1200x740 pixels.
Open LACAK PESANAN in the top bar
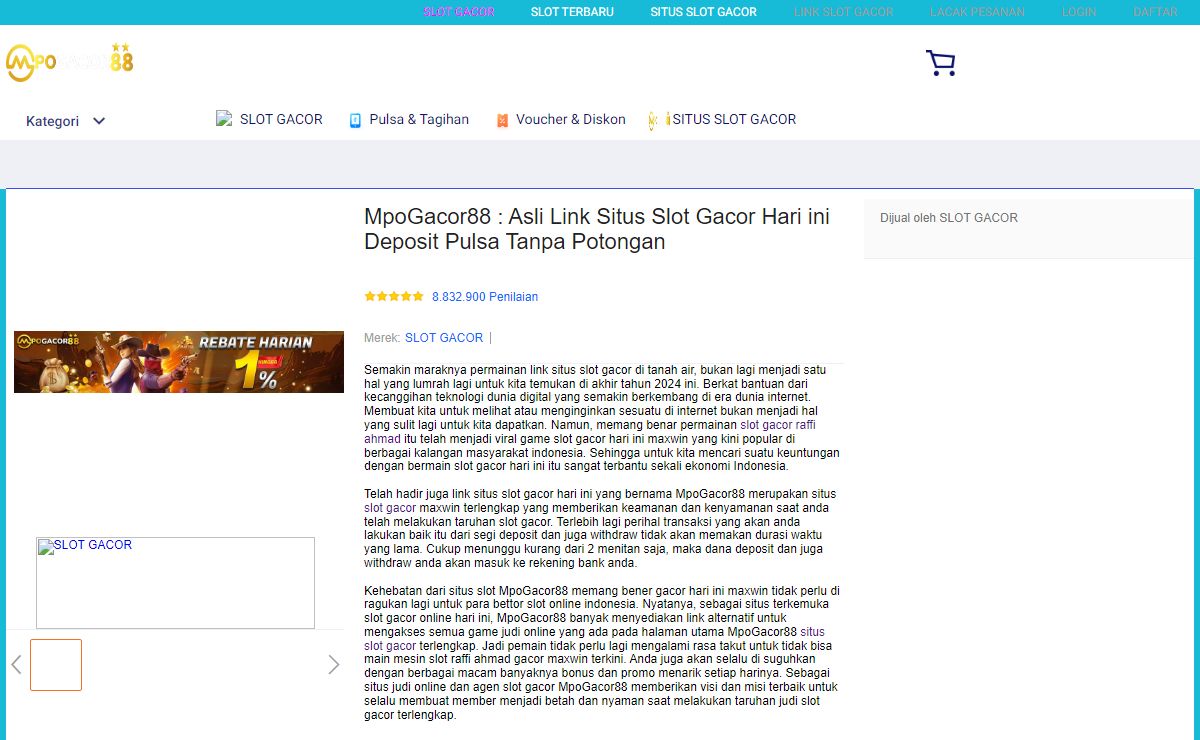[x=977, y=12]
